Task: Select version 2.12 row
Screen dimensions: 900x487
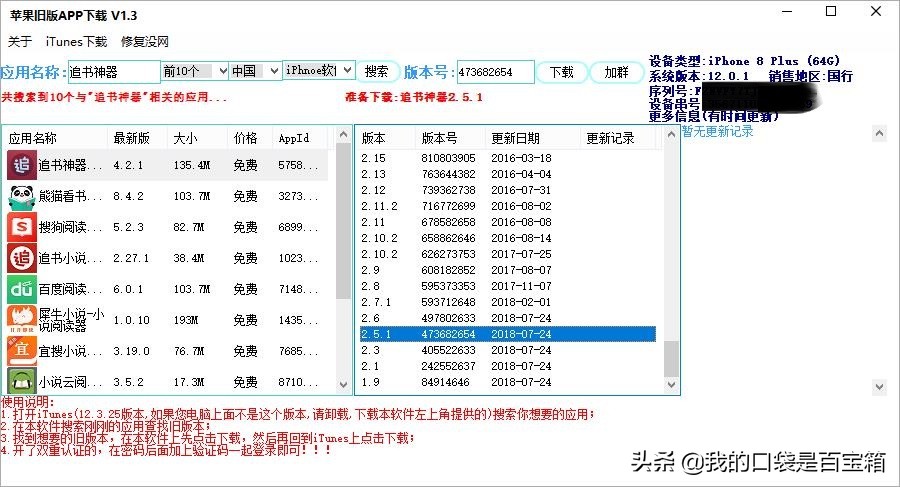Action: click(x=507, y=190)
